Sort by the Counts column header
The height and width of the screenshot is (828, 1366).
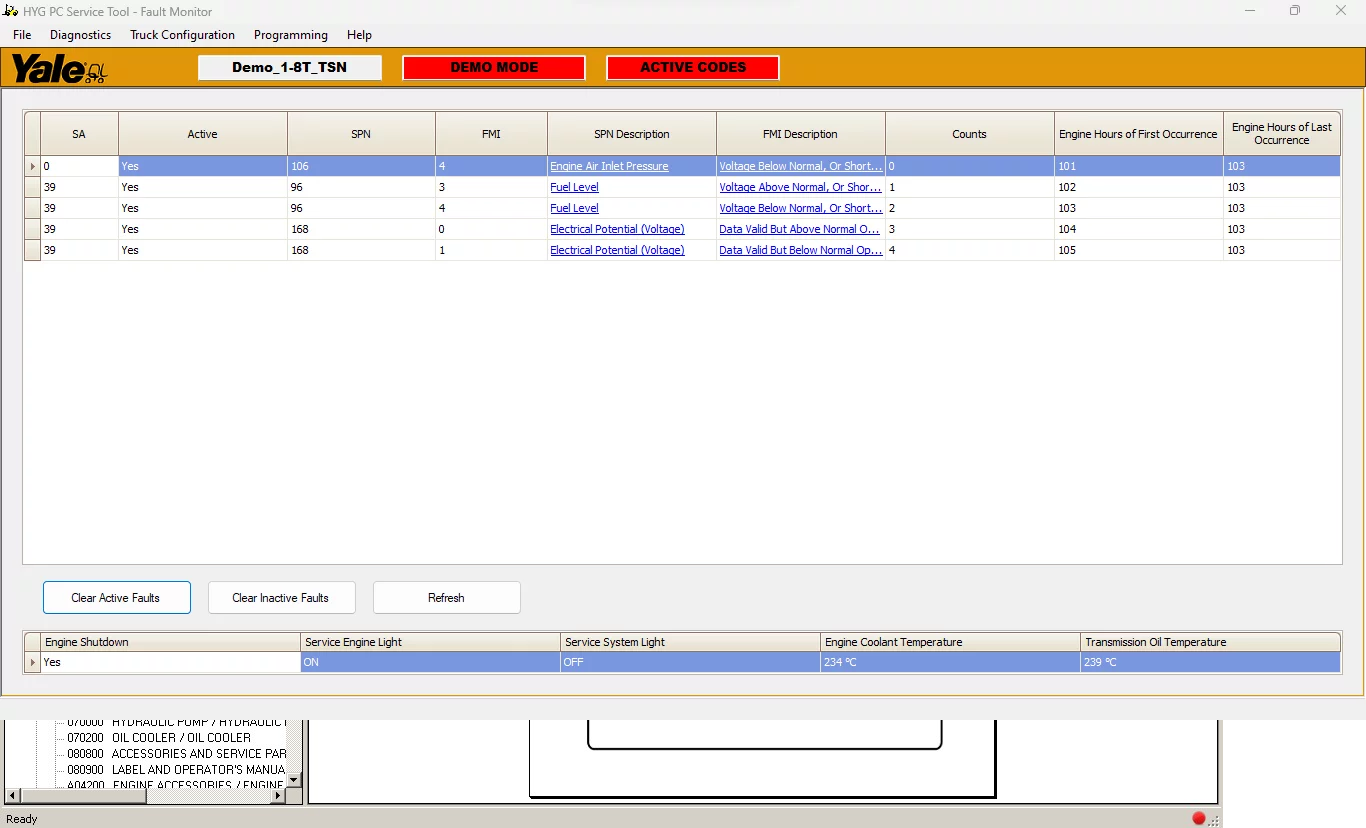969,134
